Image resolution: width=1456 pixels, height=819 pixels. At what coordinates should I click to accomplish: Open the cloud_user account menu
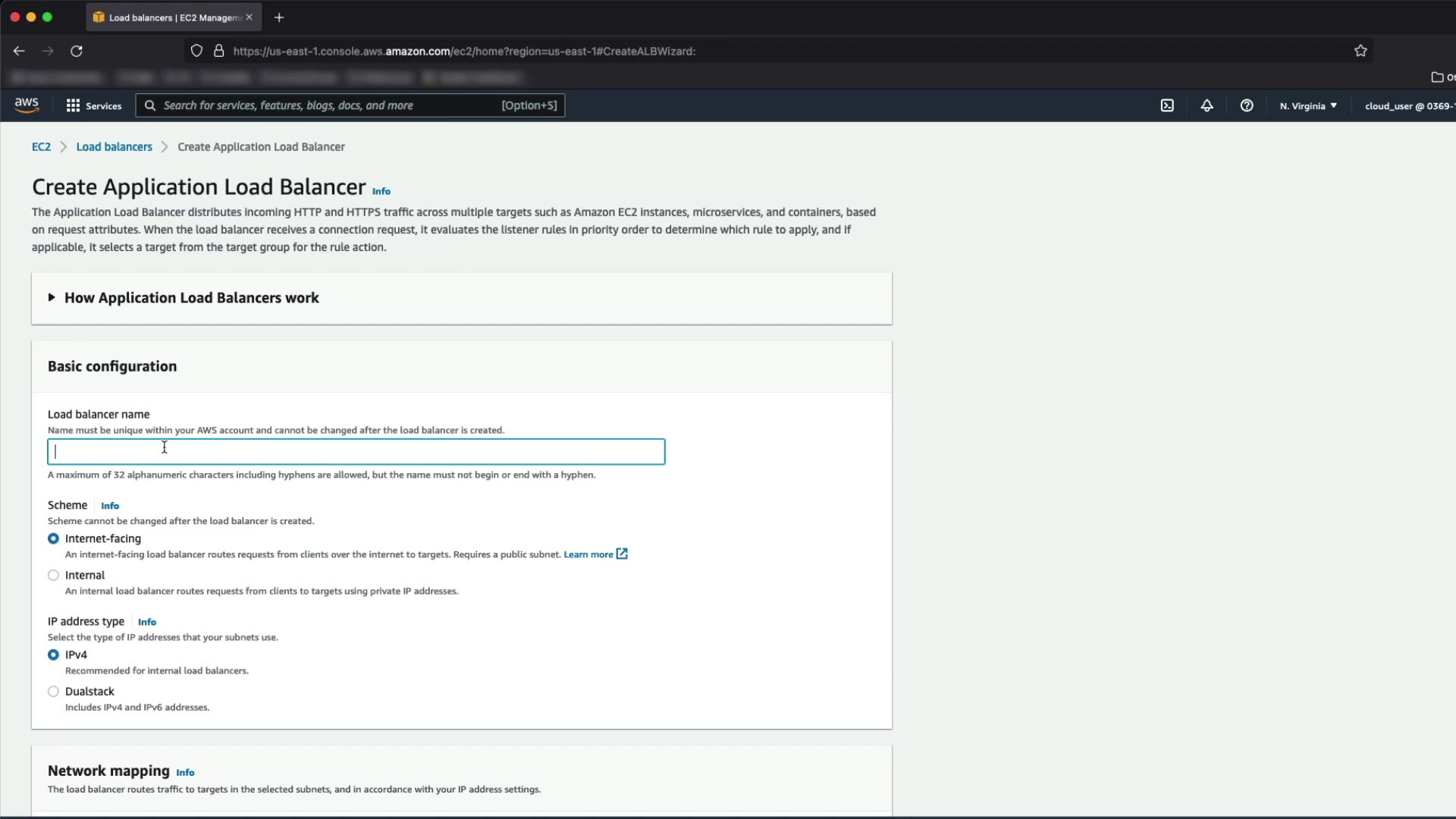1408,105
